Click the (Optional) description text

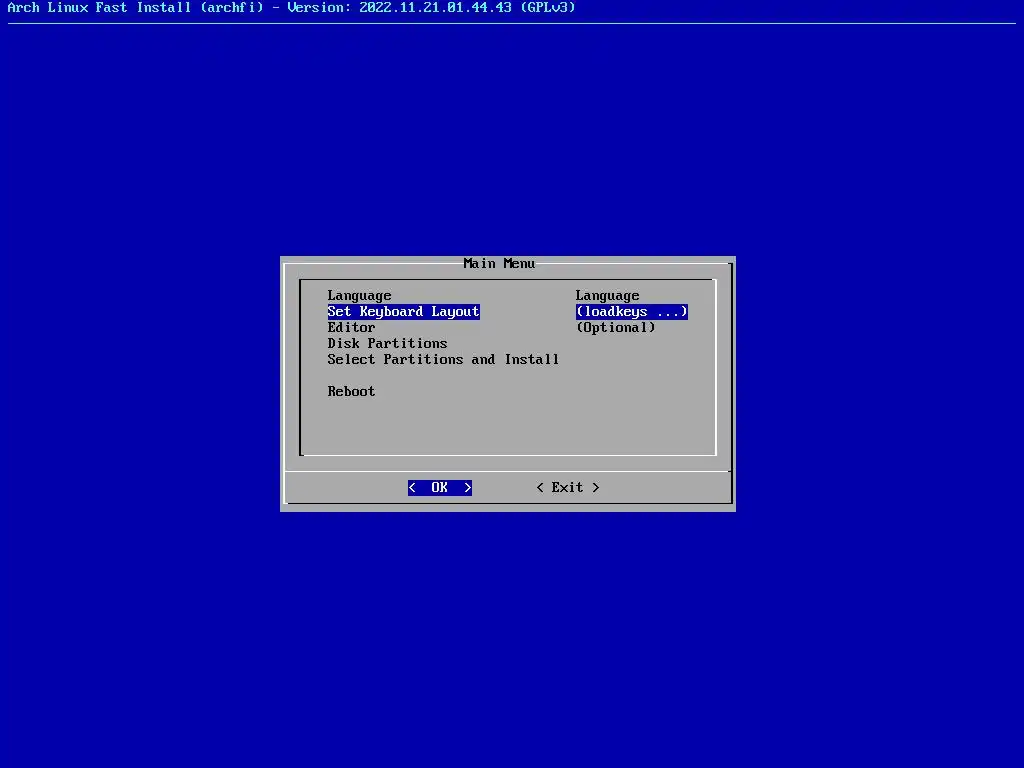coord(615,328)
